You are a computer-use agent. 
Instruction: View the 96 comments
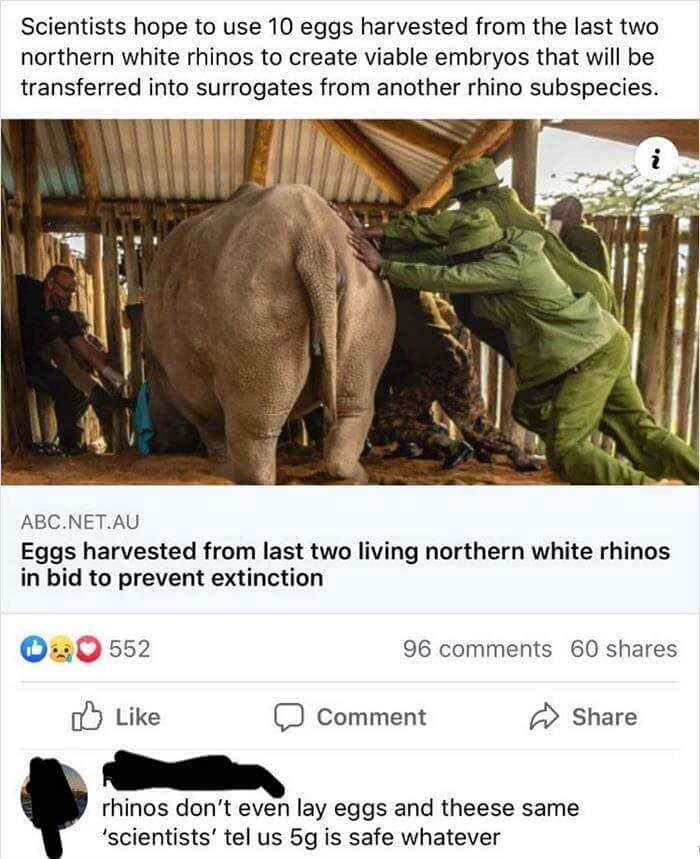click(477, 649)
